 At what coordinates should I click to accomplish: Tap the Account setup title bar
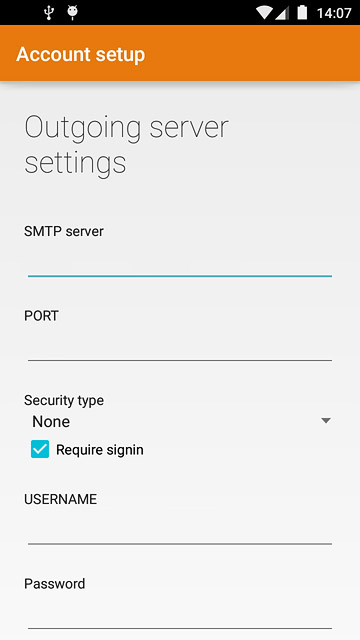coord(180,54)
